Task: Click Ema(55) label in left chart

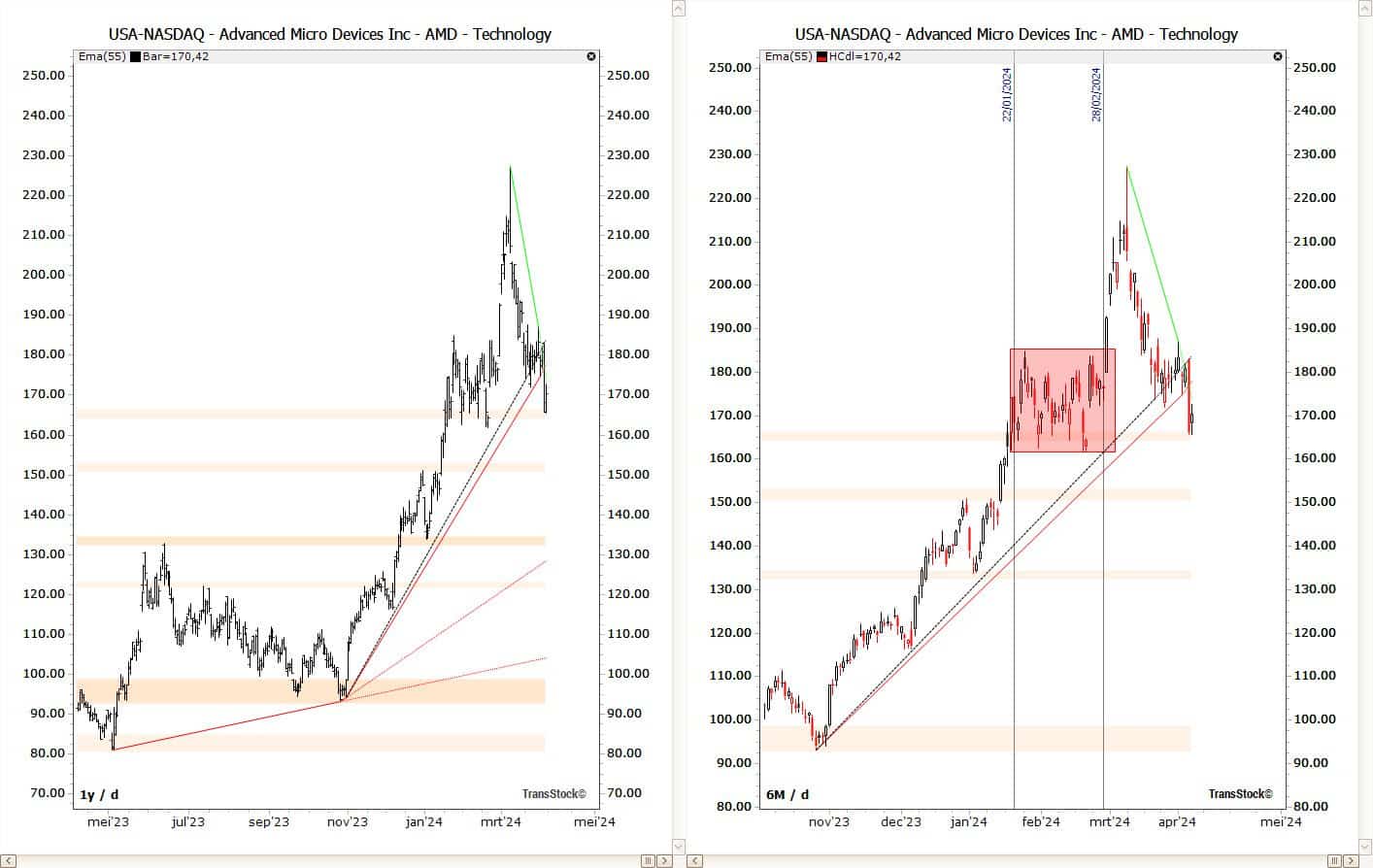Action: click(102, 56)
